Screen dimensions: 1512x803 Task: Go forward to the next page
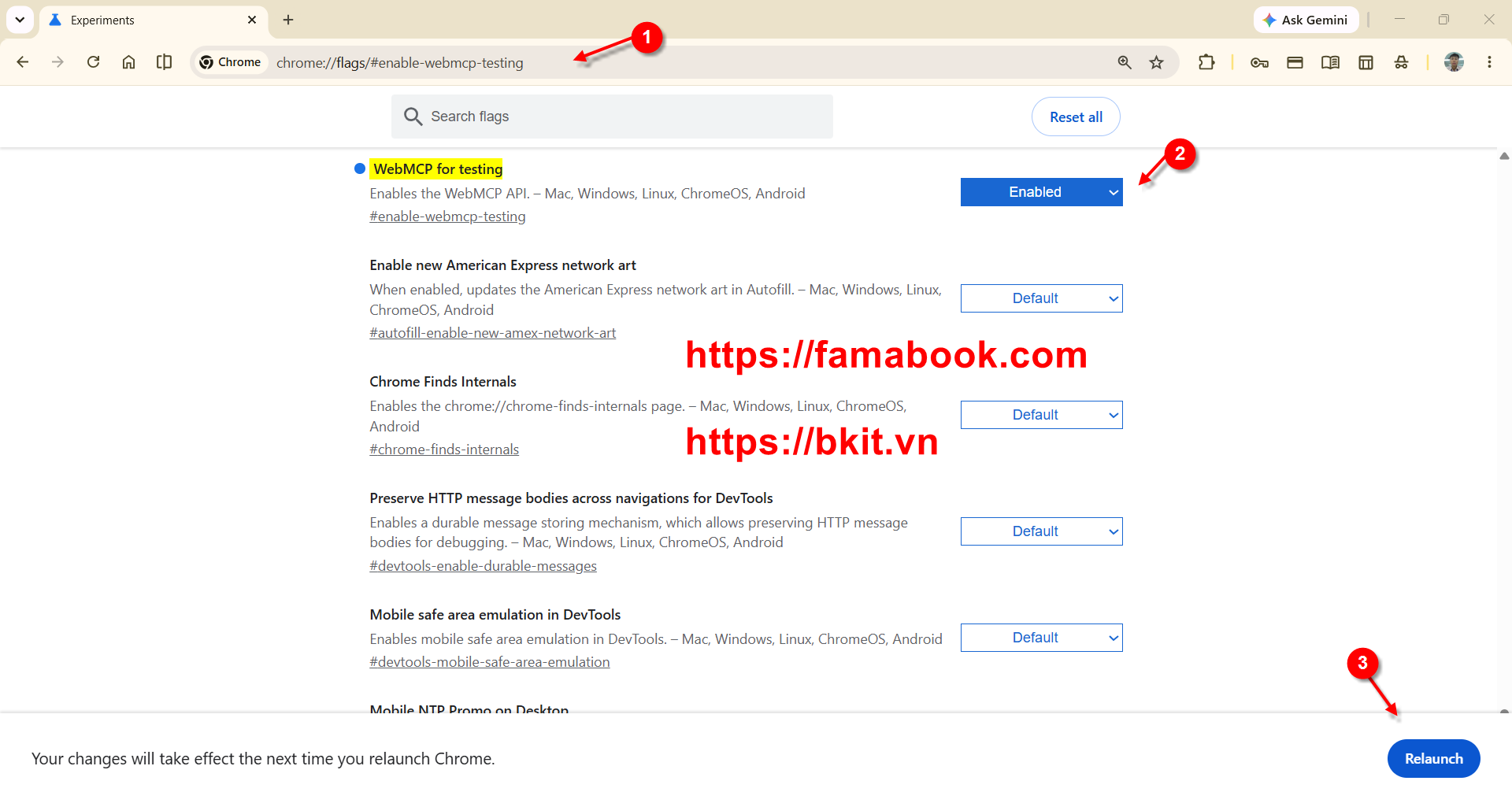point(57,62)
